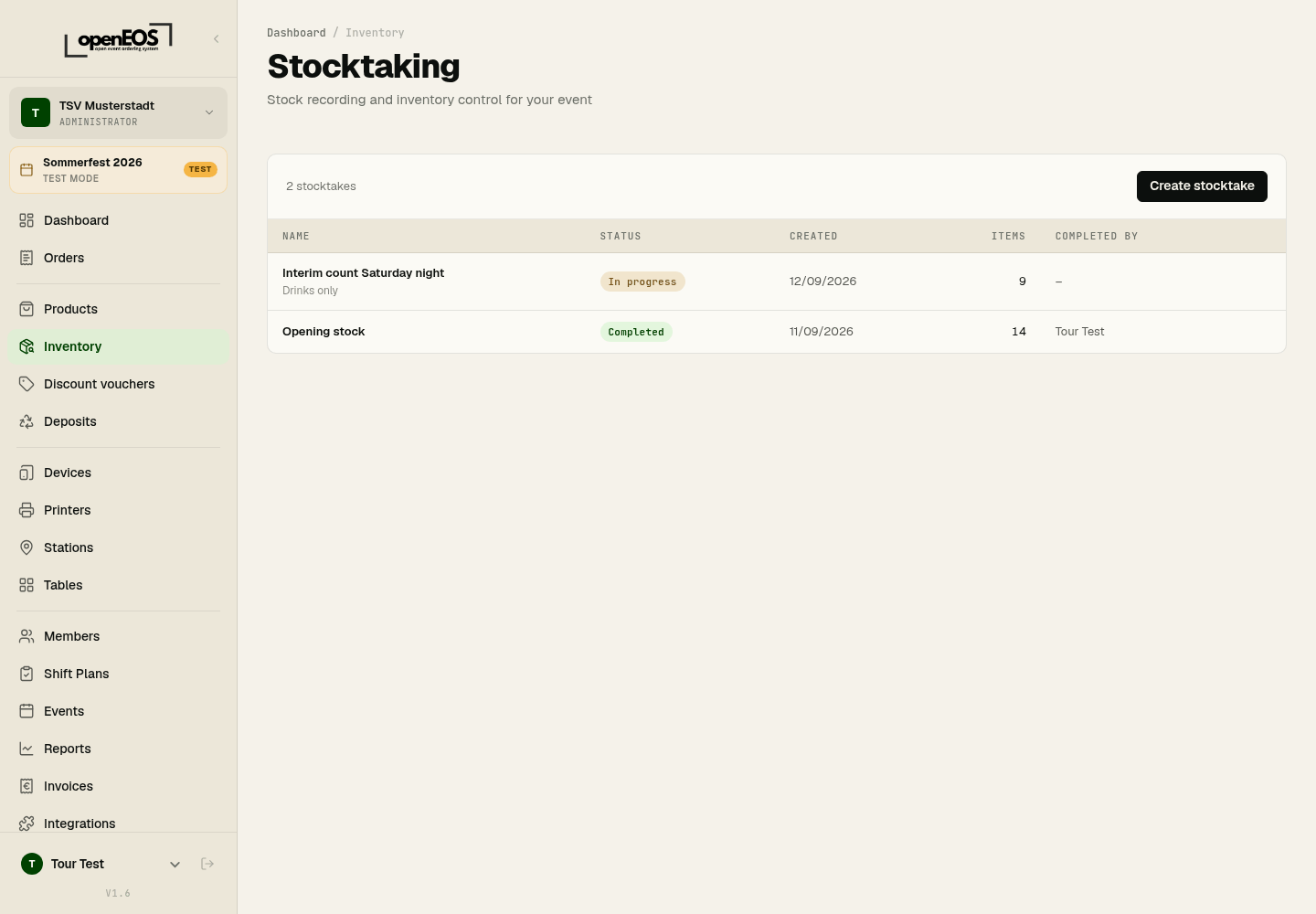
Task: Go to Dashboard via the breadcrumb
Action: pyautogui.click(x=296, y=33)
